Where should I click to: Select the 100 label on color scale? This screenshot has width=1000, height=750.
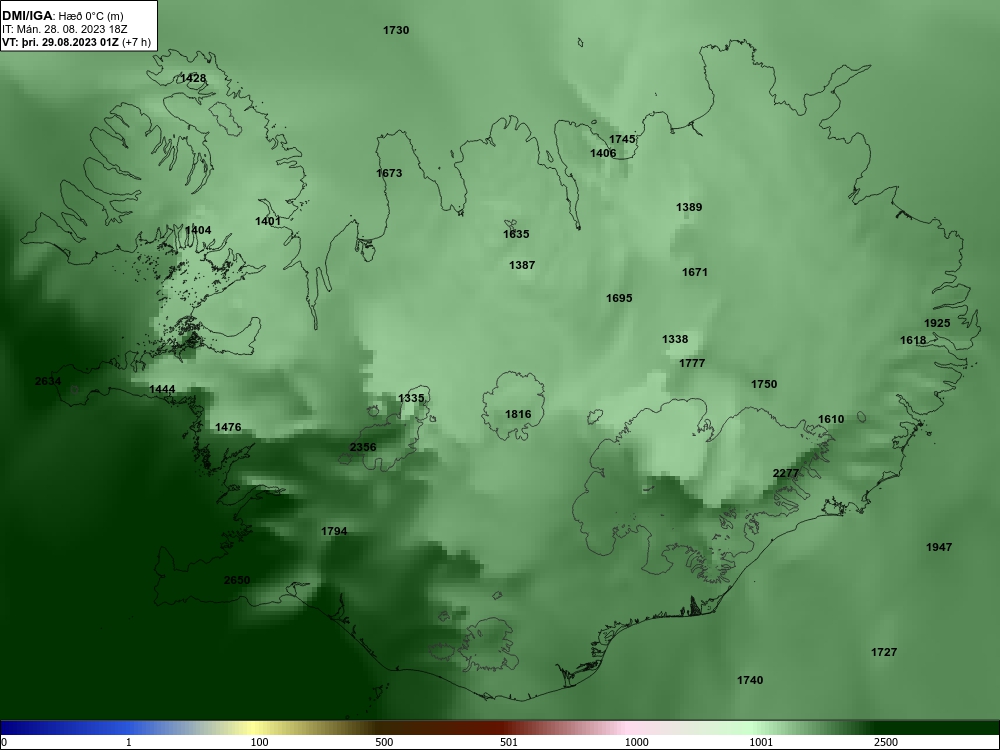coord(260,742)
